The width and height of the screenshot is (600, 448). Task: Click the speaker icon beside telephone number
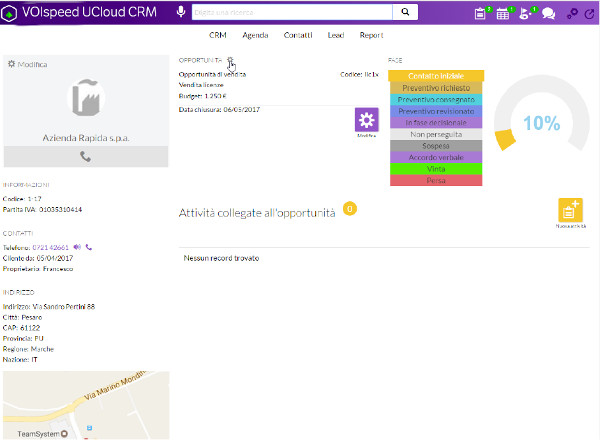pyautogui.click(x=77, y=247)
